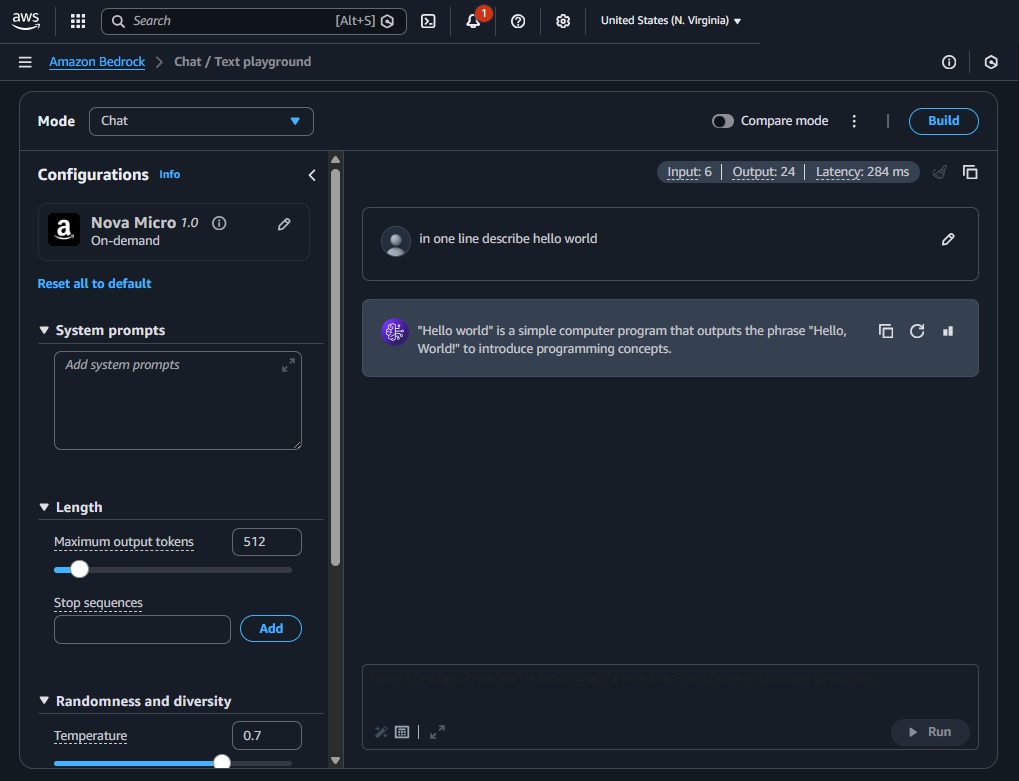Click the Build button

point(943,121)
